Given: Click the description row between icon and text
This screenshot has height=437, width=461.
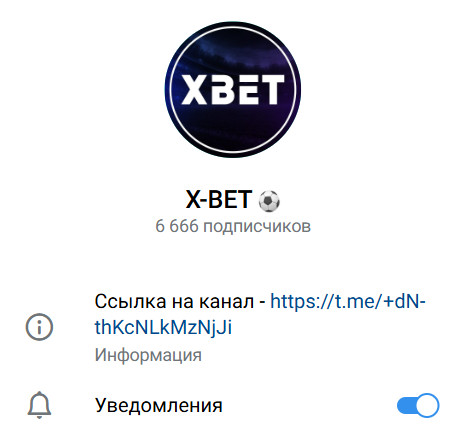Looking at the screenshot, I should coord(74,327).
